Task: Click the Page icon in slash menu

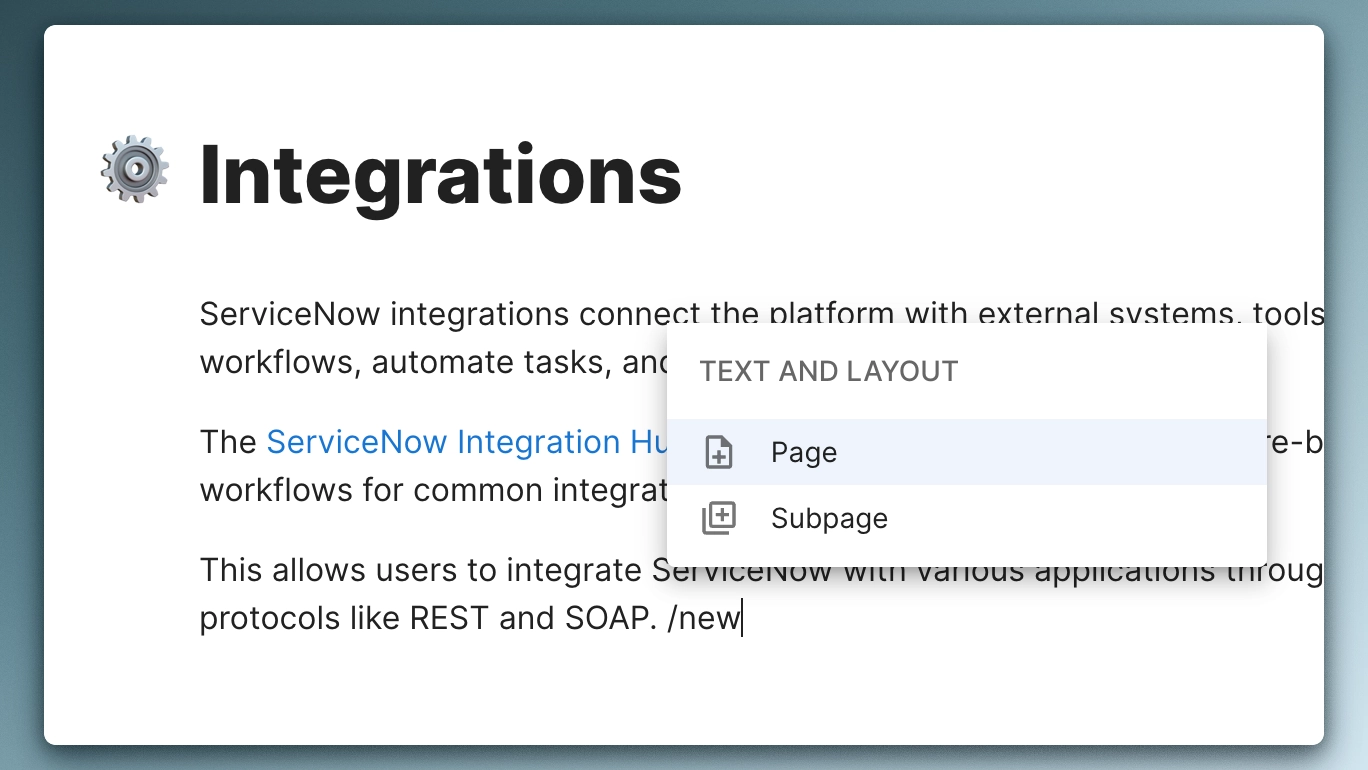Action: [x=718, y=453]
